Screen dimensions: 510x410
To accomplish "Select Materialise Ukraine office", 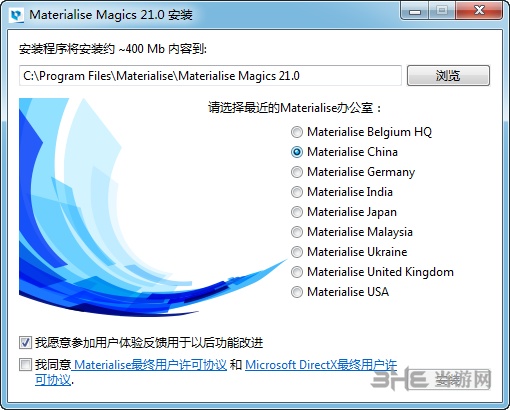I will pos(297,252).
